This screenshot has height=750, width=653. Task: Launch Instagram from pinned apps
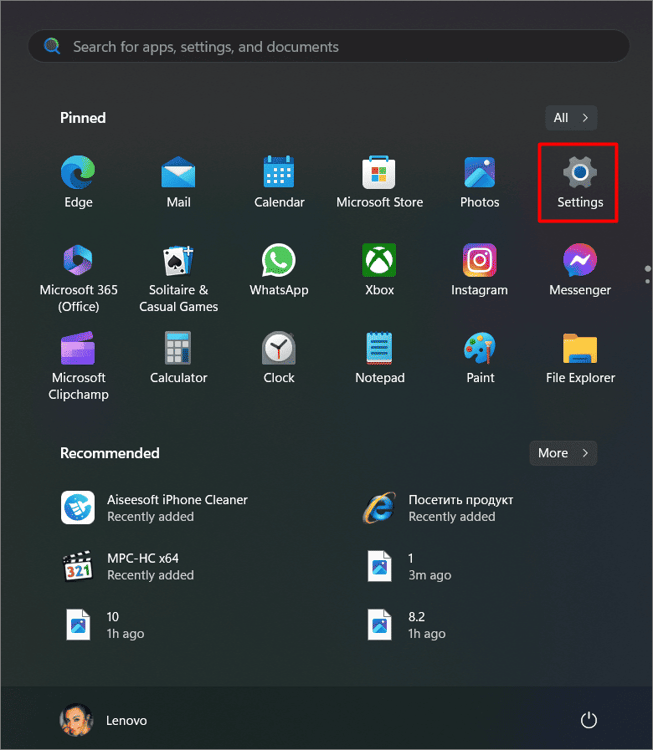pos(480,262)
